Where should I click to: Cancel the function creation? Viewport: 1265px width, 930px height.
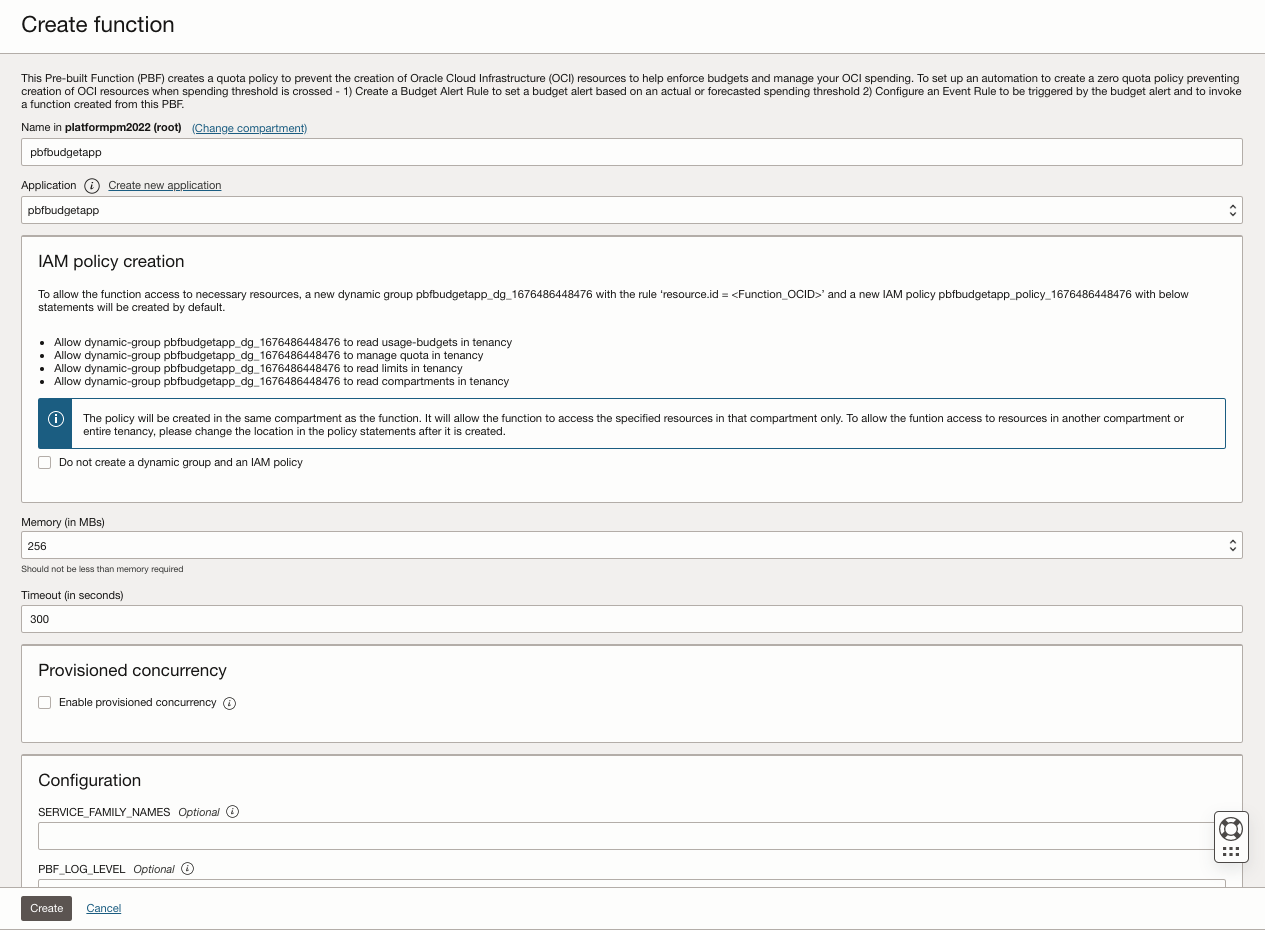[103, 908]
